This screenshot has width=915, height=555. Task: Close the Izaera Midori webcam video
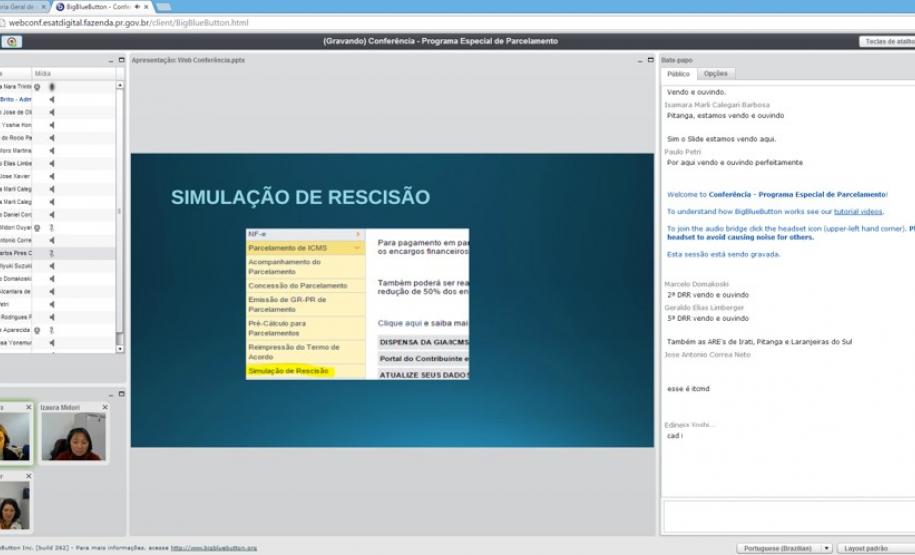pyautogui.click(x=105, y=408)
